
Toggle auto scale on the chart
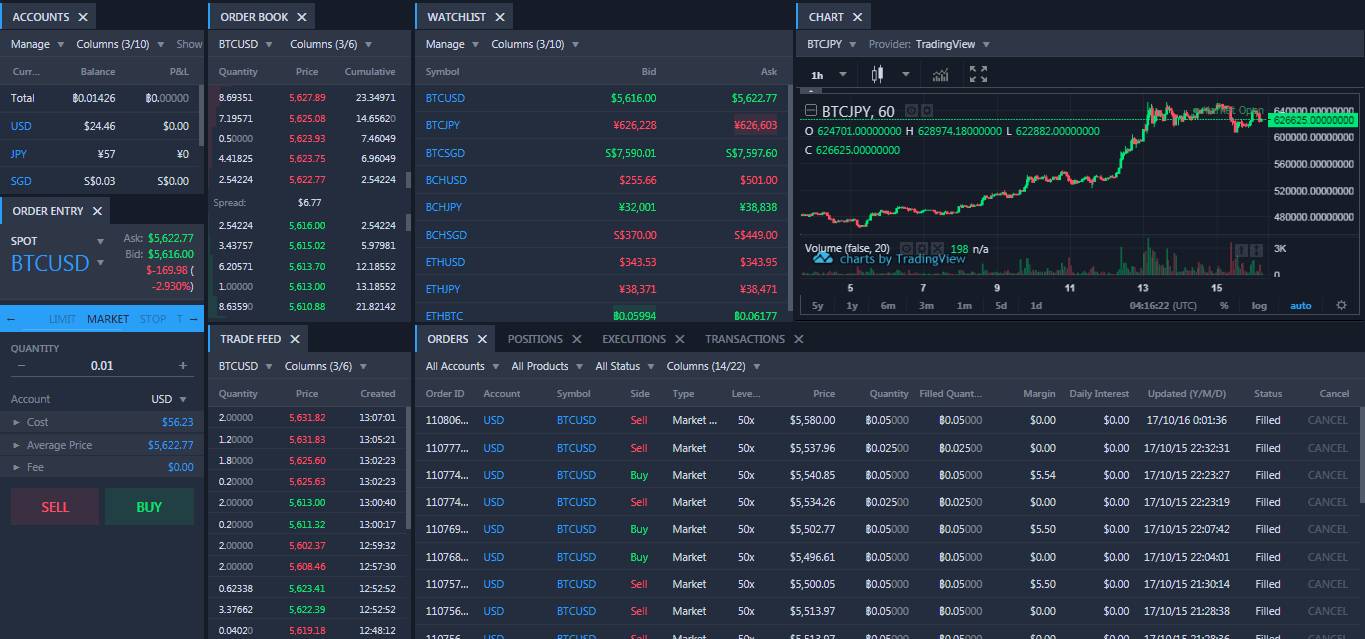point(1300,305)
